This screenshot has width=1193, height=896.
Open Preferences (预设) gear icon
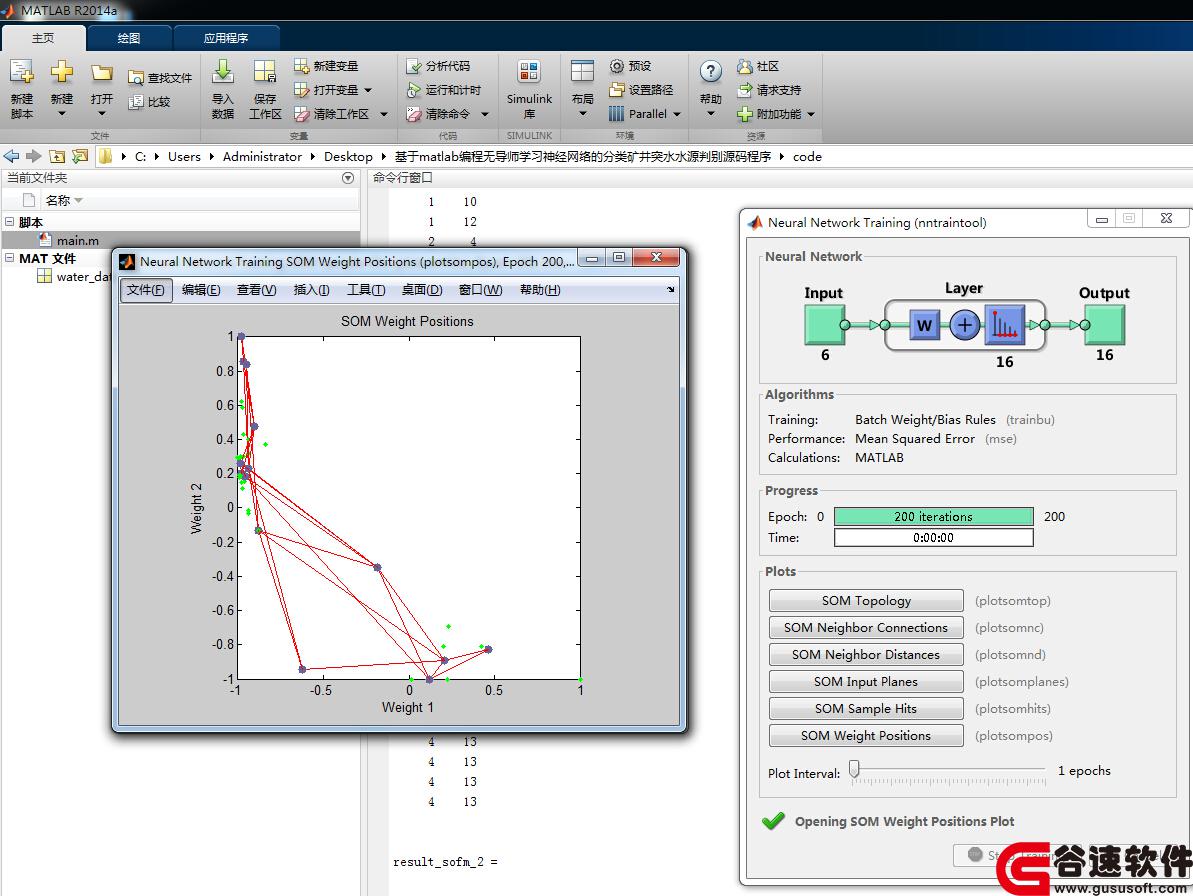click(616, 66)
